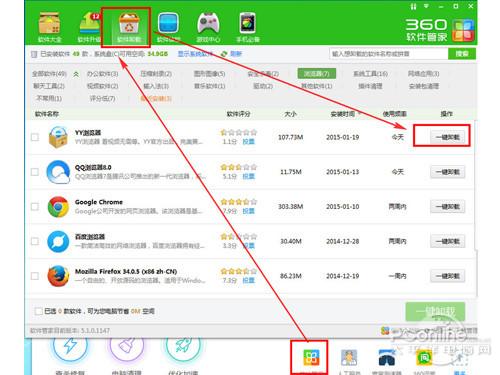
Task: Click the 2014-12-19 install date of Firefox
Action: tap(343, 276)
